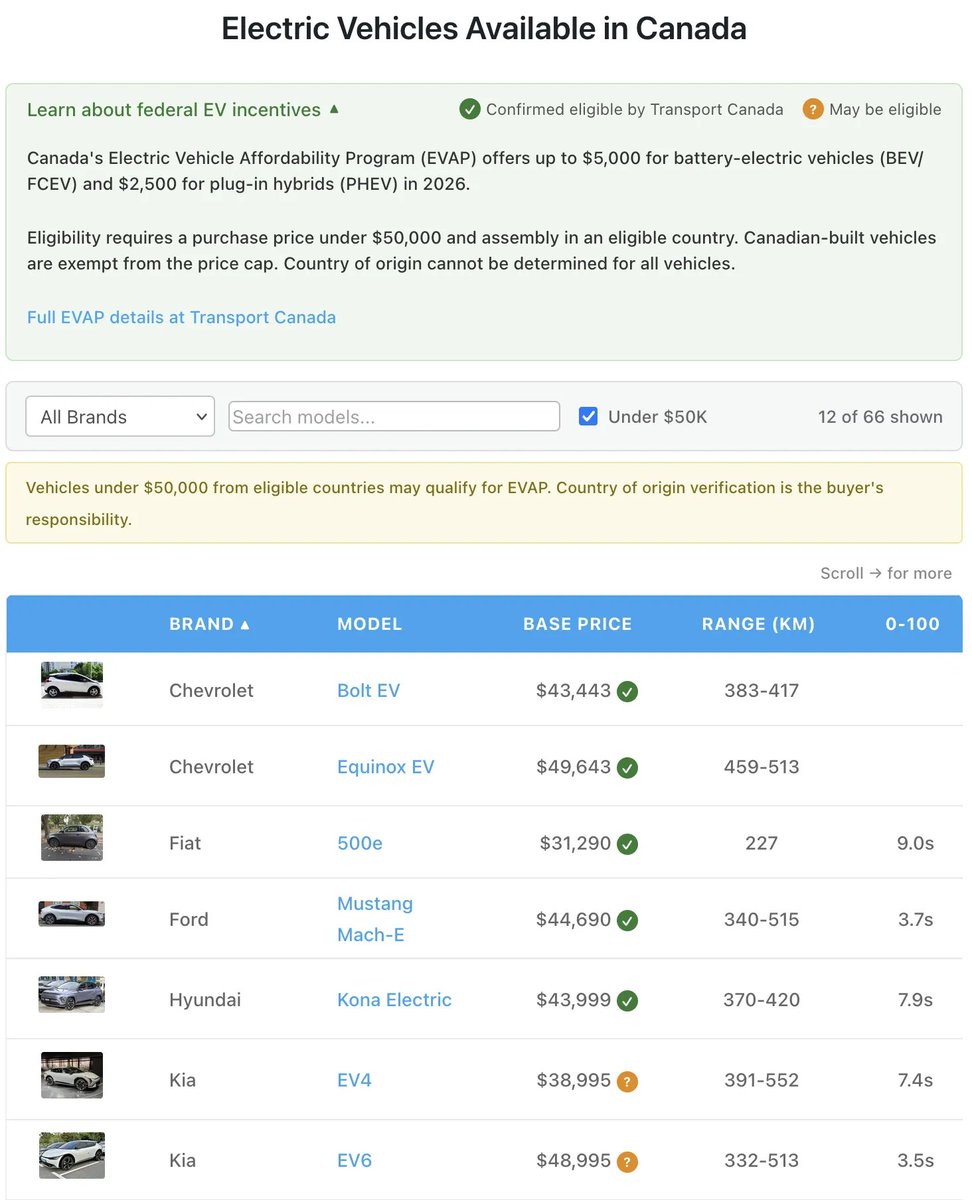Uncheck the Under $50K checkbox
This screenshot has width=972, height=1200.
coord(588,416)
